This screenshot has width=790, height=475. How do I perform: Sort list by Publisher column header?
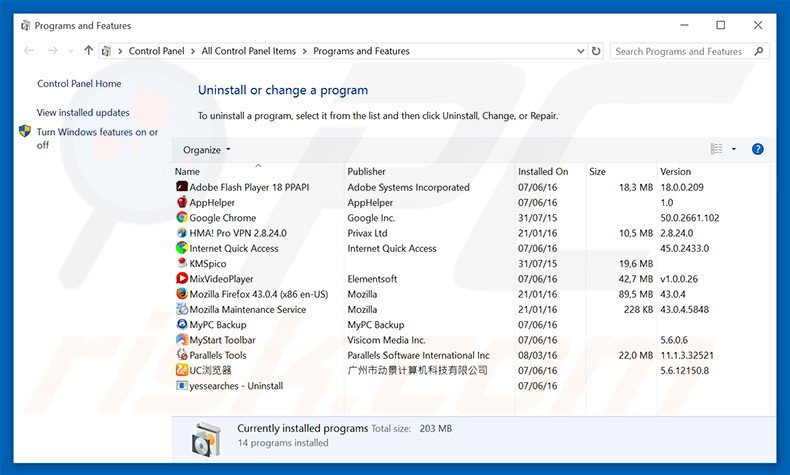pyautogui.click(x=366, y=171)
